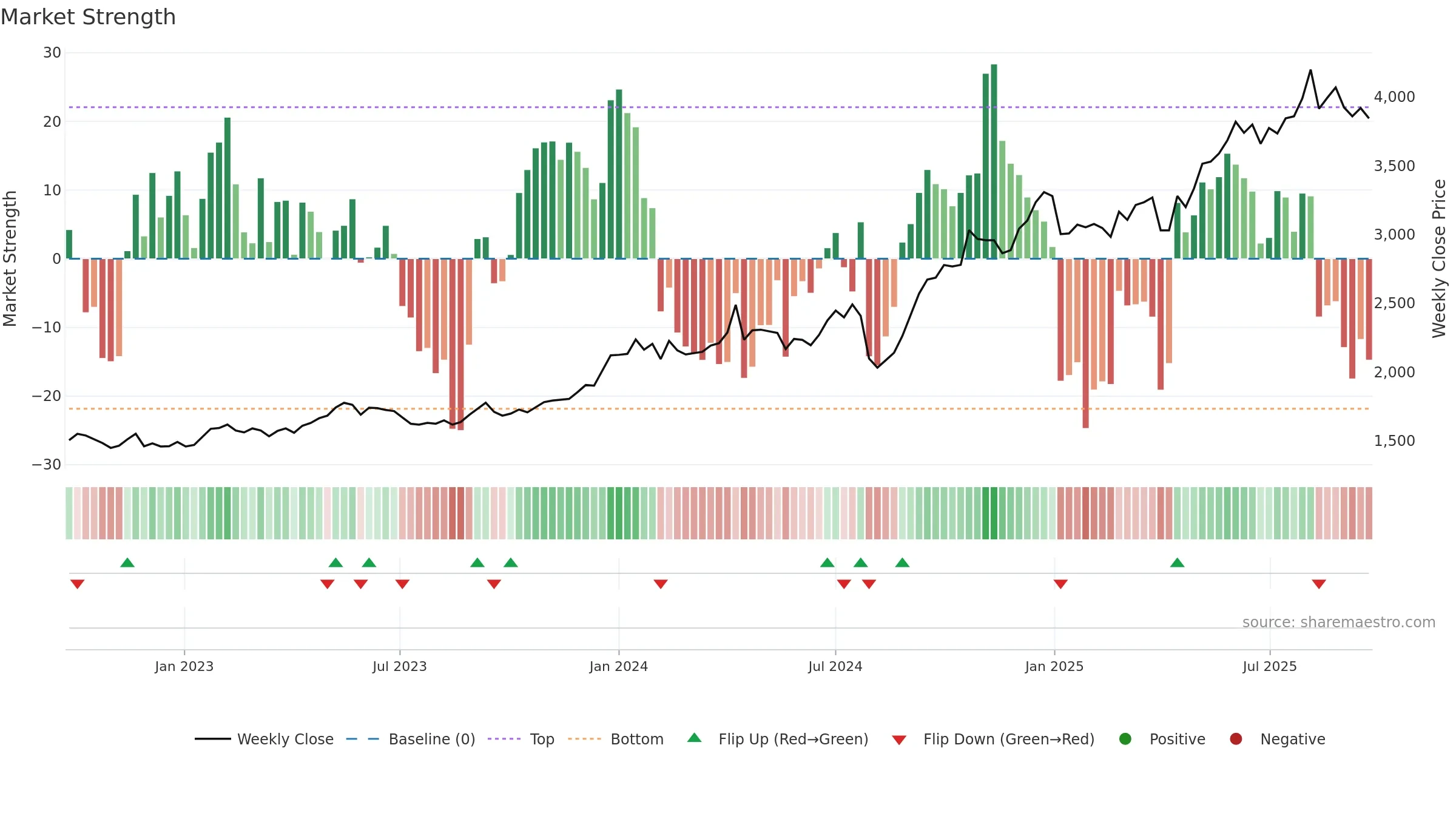Click the red Negative legend dot
The image size is (1456, 819).
1236,739
